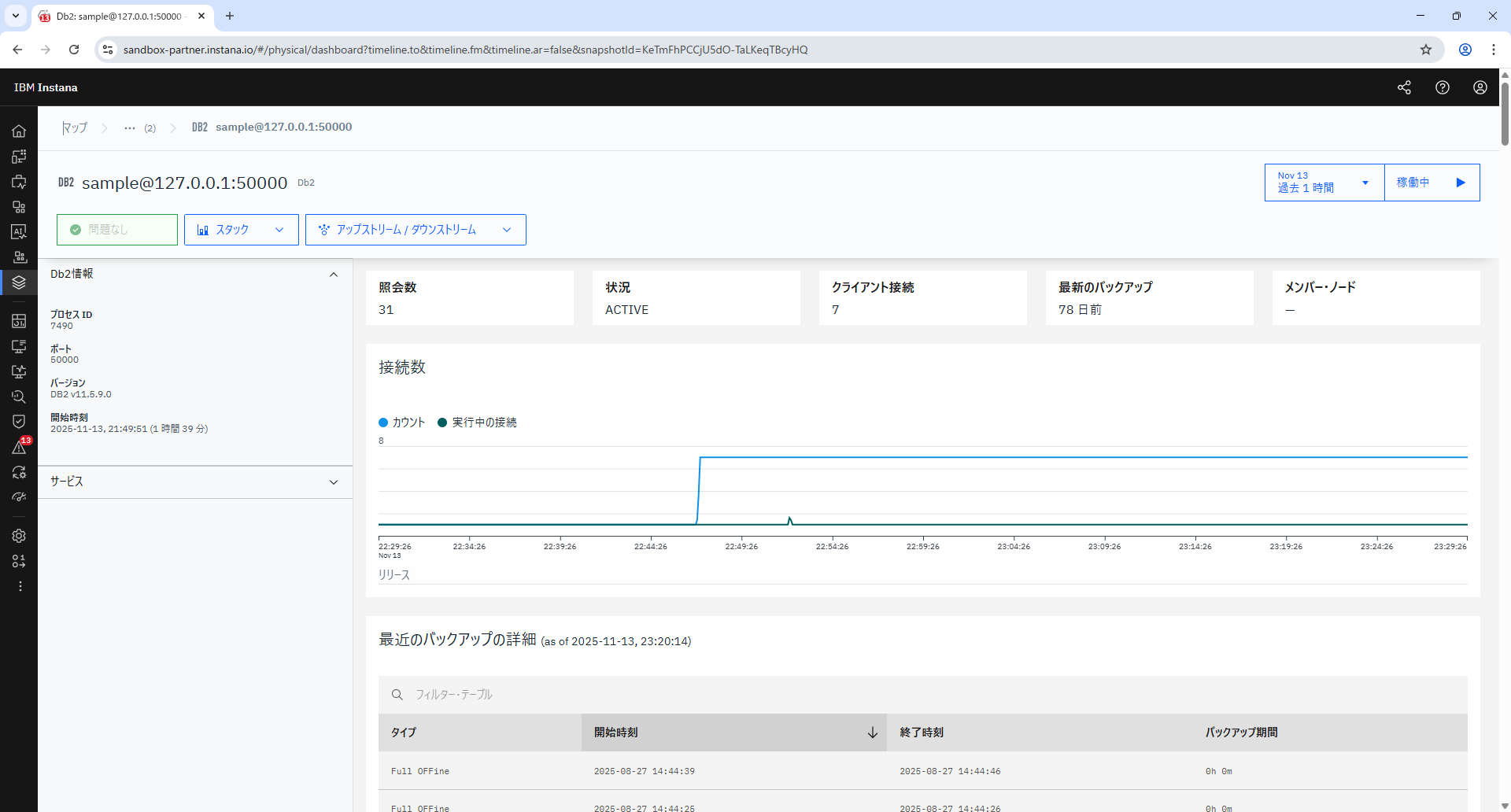Image resolution: width=1511 pixels, height=812 pixels.
Task: Expand the collapsed breadcrumb ellipsis
Action: [130, 127]
